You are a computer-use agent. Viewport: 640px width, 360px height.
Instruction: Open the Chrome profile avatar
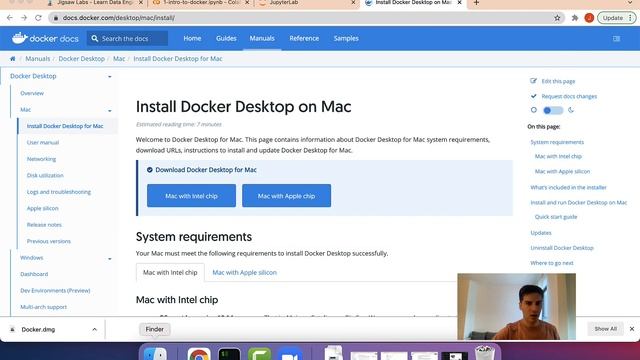click(x=589, y=18)
